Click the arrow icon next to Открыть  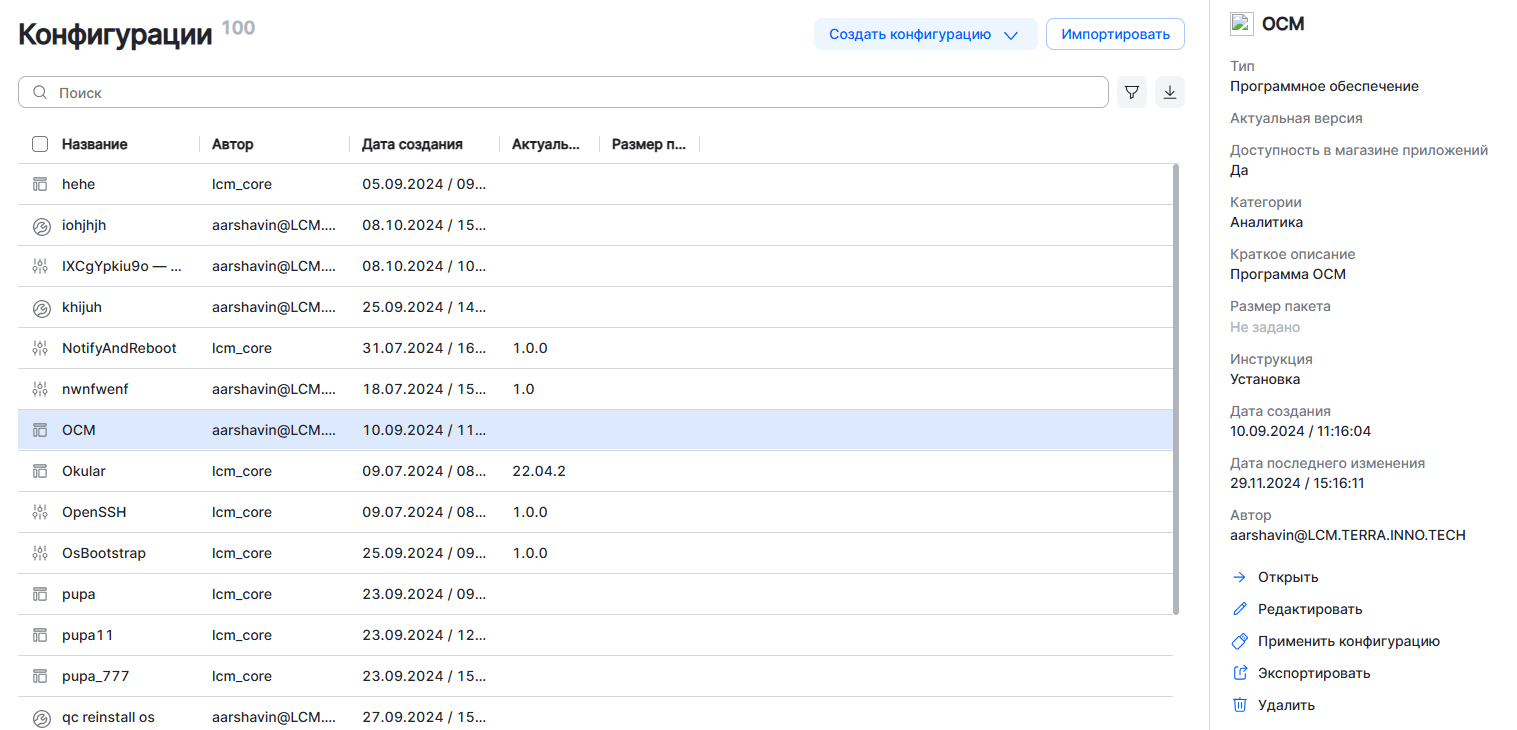tap(1240, 577)
